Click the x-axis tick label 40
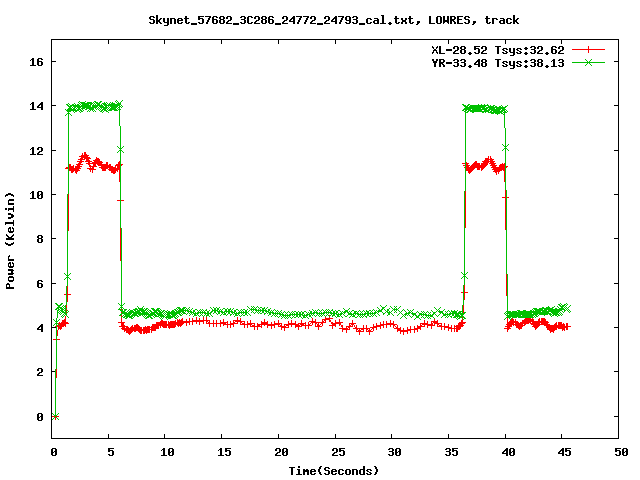The width and height of the screenshot is (640, 480). click(x=508, y=452)
